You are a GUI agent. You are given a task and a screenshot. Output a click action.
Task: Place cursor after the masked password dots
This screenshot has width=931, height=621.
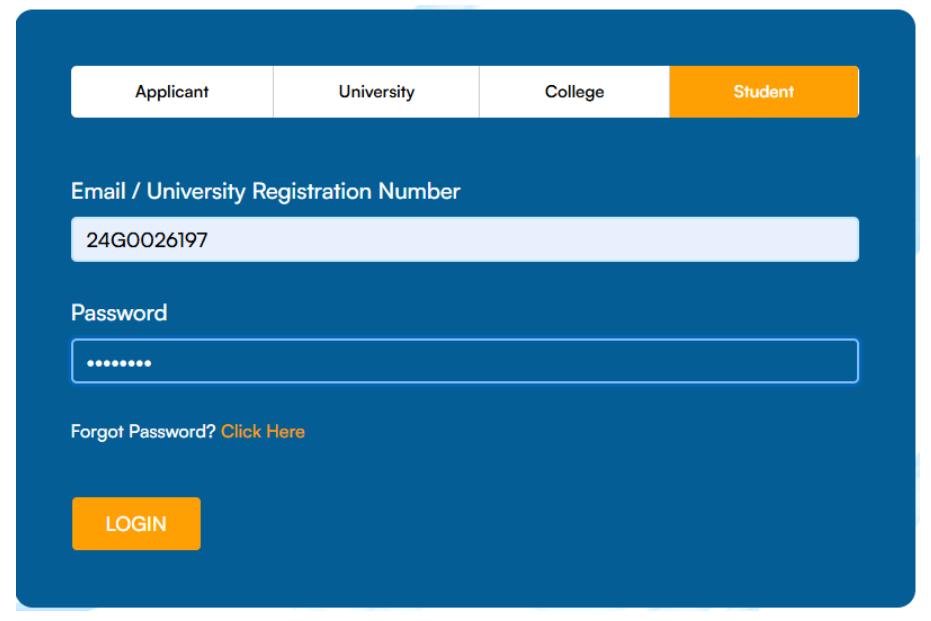tap(153, 363)
